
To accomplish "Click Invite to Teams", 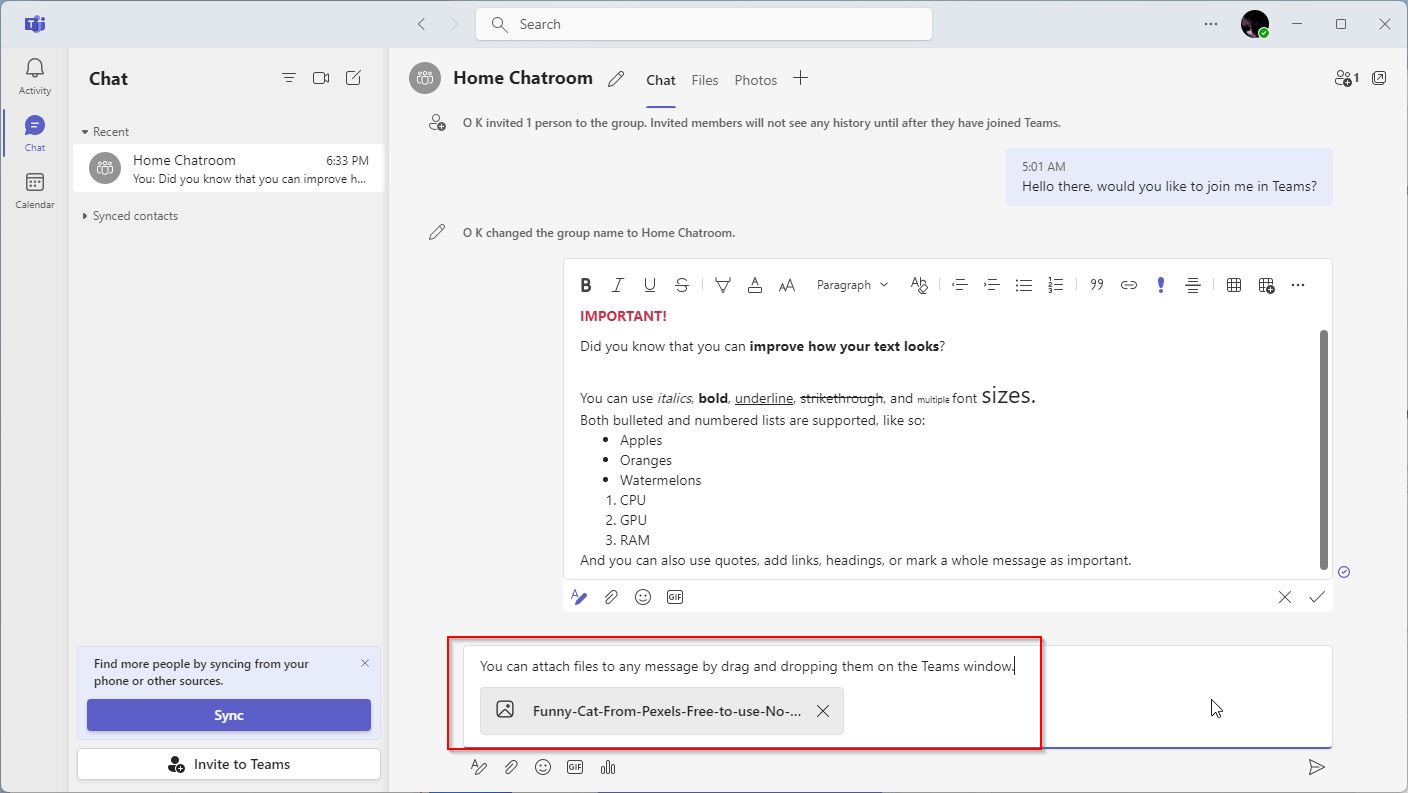I will (229, 764).
